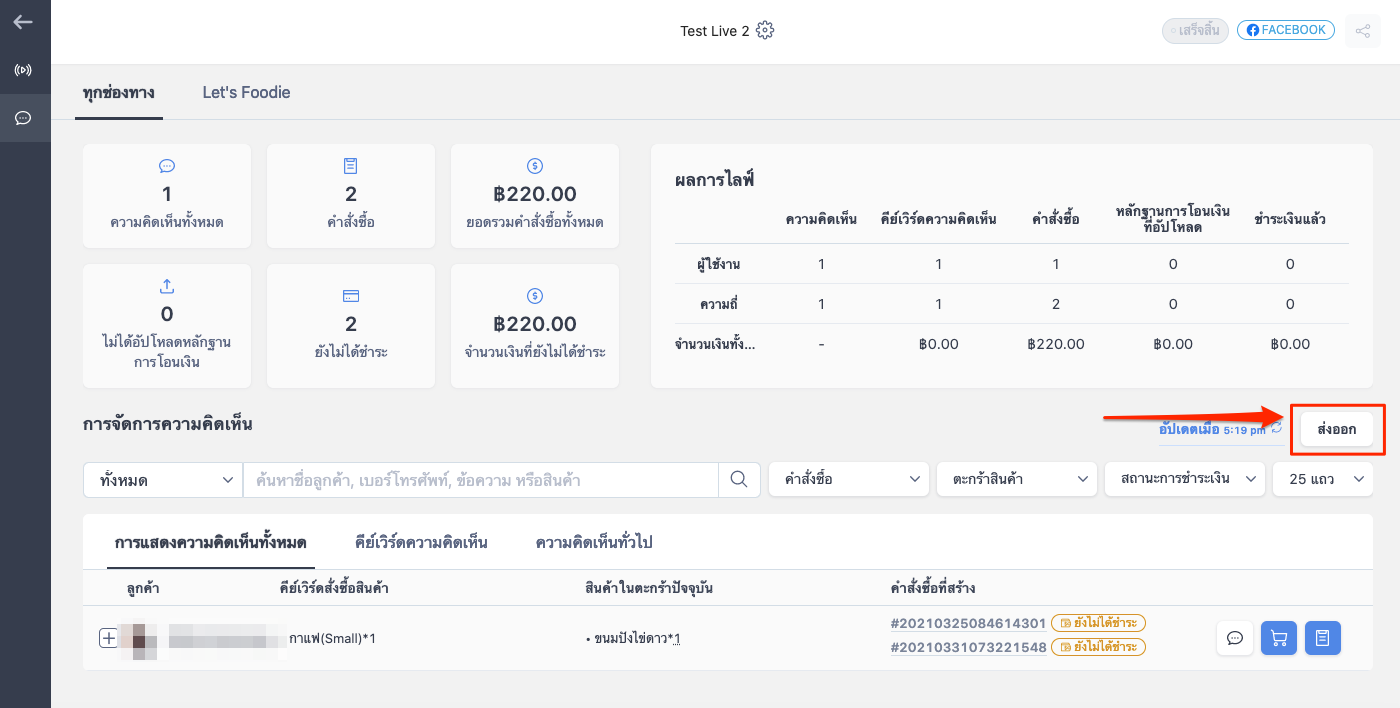The width and height of the screenshot is (1400, 708).
Task: Click the ชำระเงินแล้ว column header
Action: coord(1290,219)
